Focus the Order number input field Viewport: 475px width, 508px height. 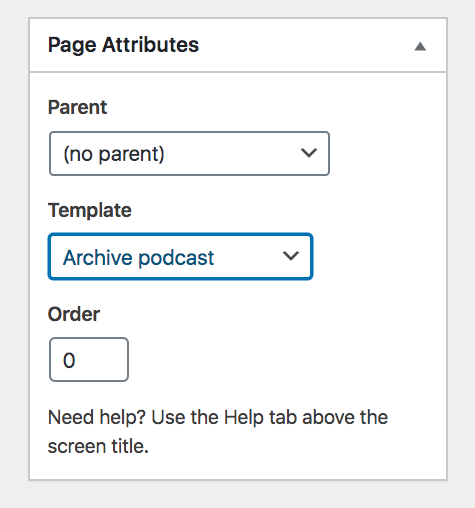pyautogui.click(x=89, y=359)
